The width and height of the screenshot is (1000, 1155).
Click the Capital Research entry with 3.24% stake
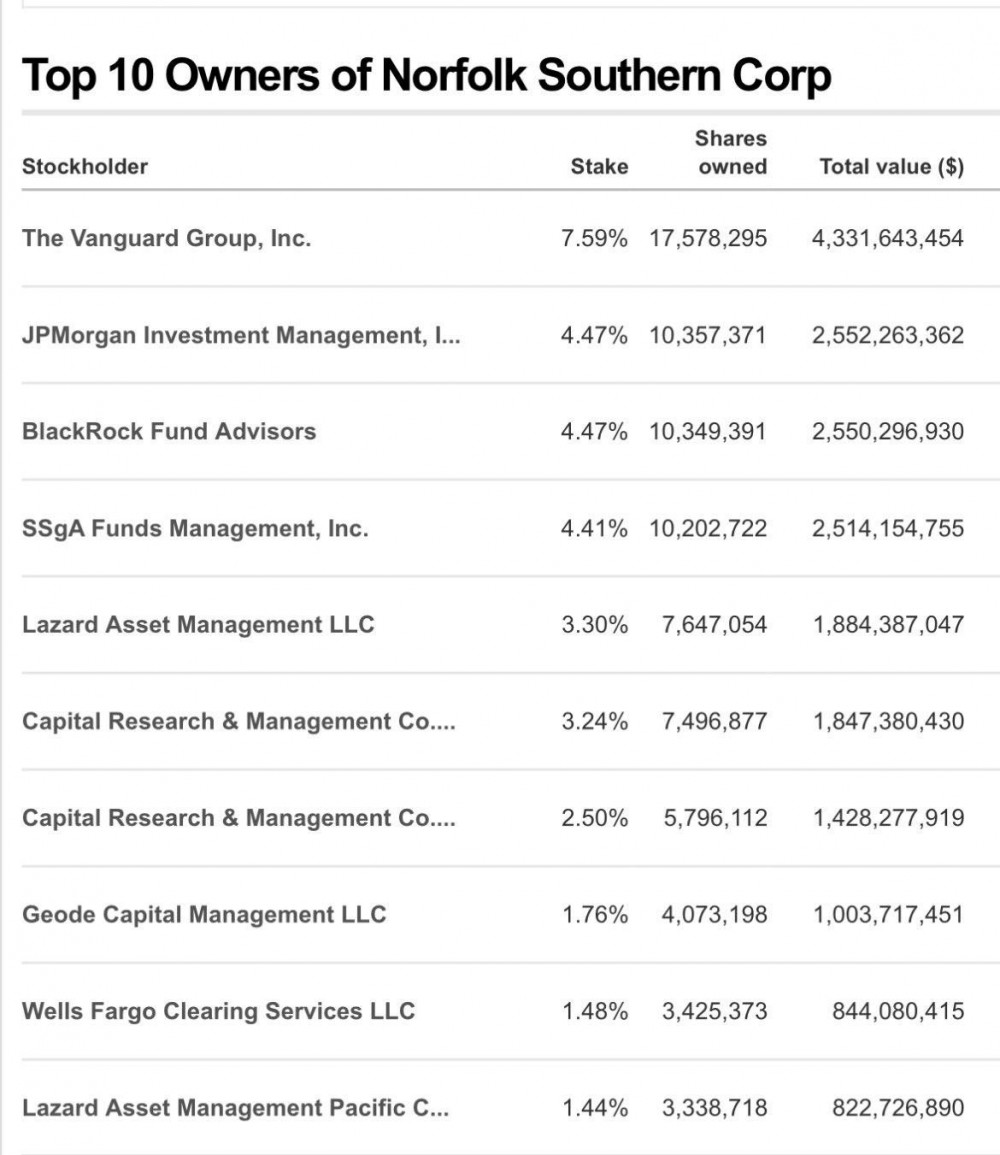[x=239, y=721]
